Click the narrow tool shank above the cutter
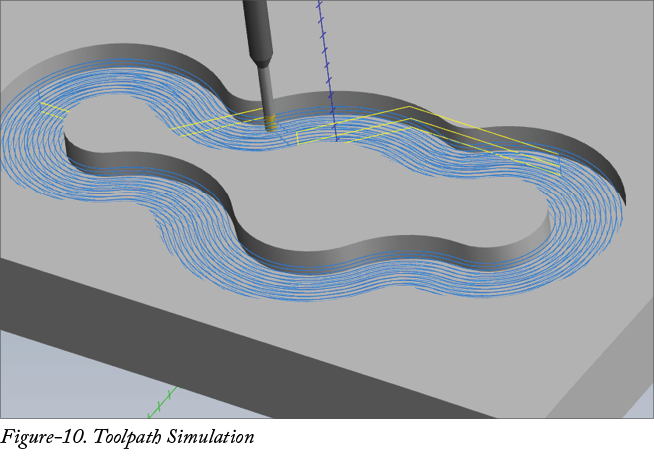Viewport: 654px width, 460px height. (x=265, y=88)
